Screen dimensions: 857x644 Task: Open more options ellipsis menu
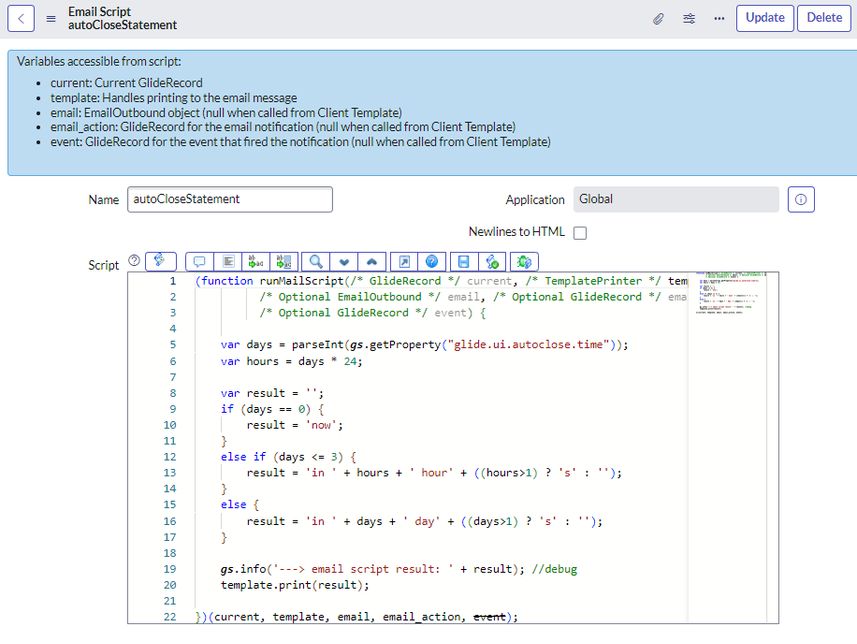coord(719,19)
